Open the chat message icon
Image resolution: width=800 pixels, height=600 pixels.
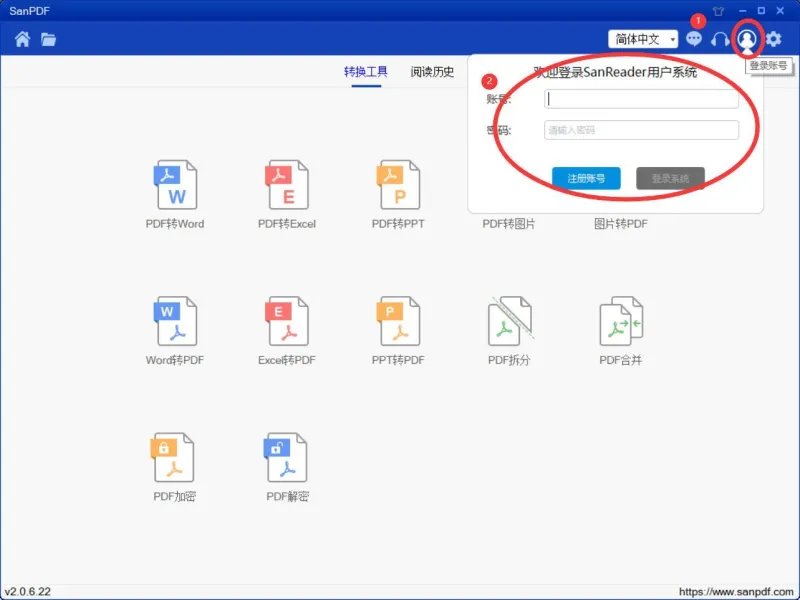[693, 39]
